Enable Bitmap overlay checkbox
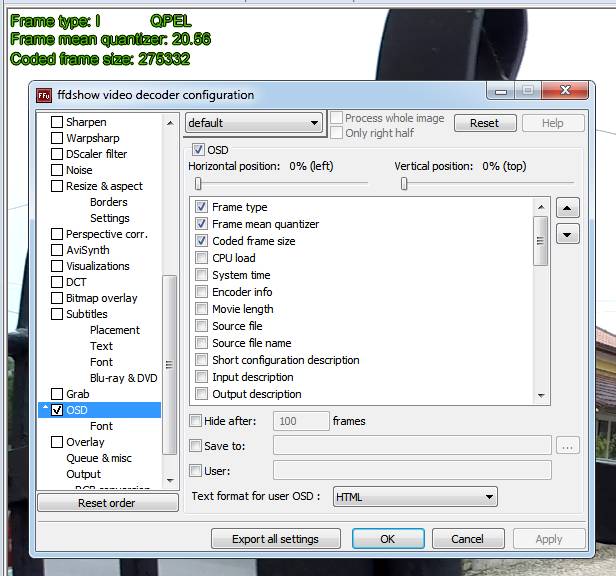This screenshot has width=616, height=576. coord(57,298)
